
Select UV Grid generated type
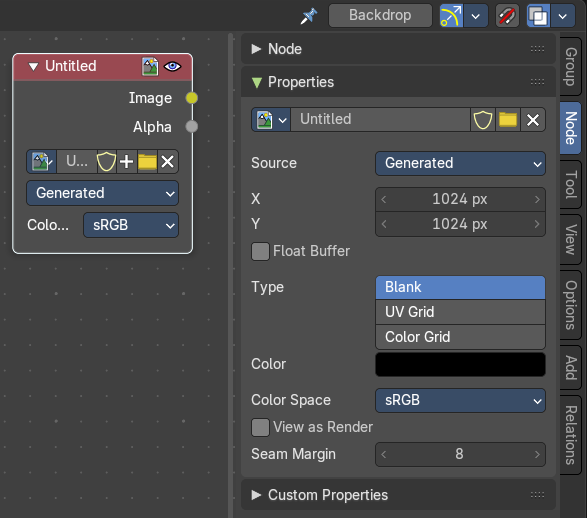pos(460,312)
